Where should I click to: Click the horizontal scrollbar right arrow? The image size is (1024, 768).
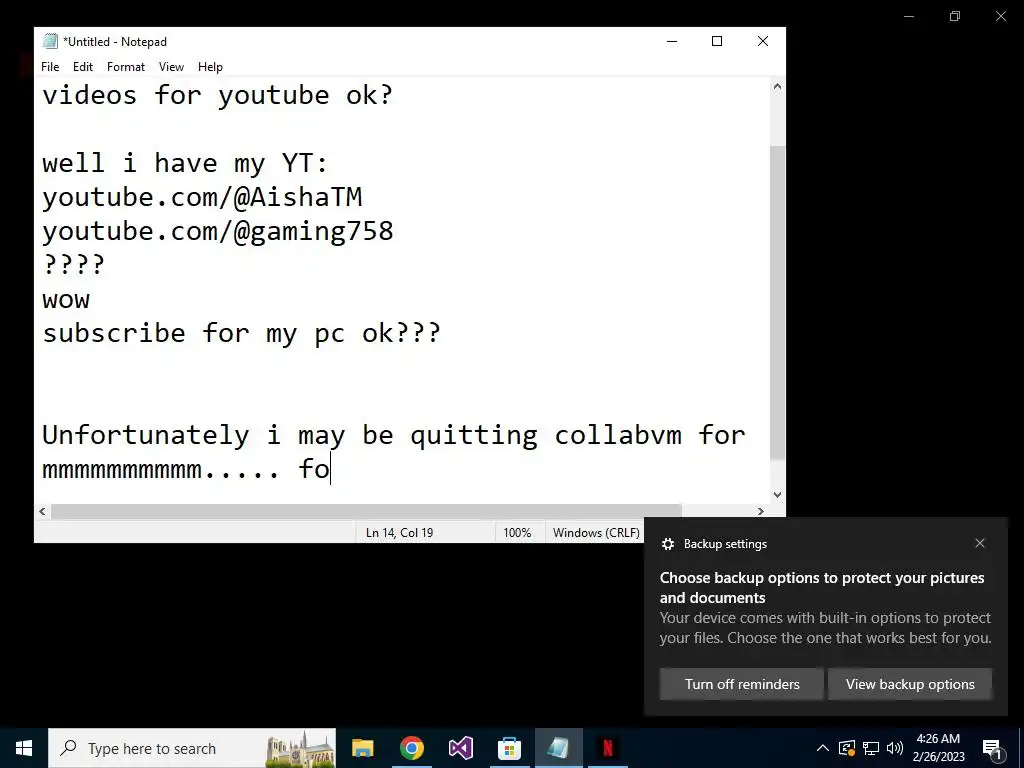point(761,511)
